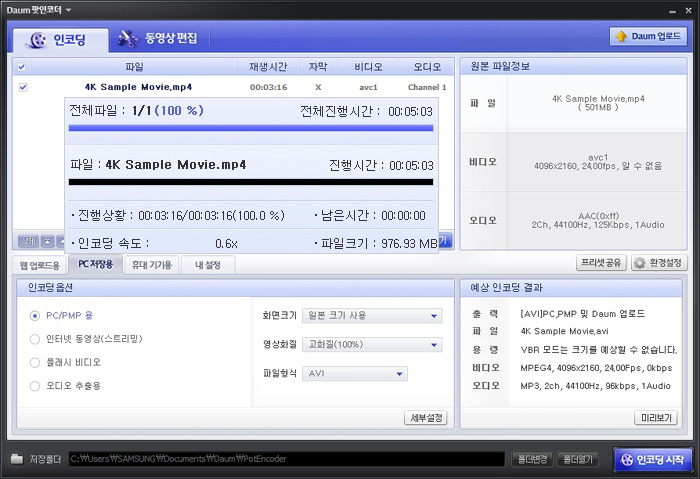This screenshot has width=700, height=479.
Task: Expand the 화면크기 dropdown
Action: click(372, 316)
